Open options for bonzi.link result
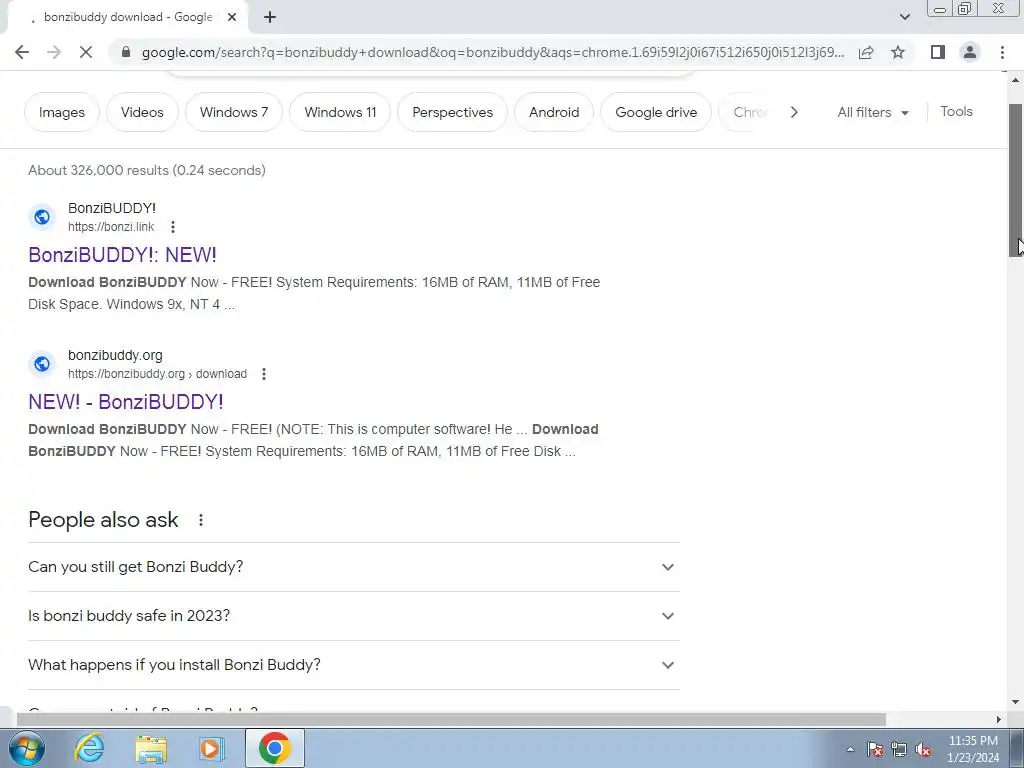This screenshot has height=768, width=1024. [172, 227]
